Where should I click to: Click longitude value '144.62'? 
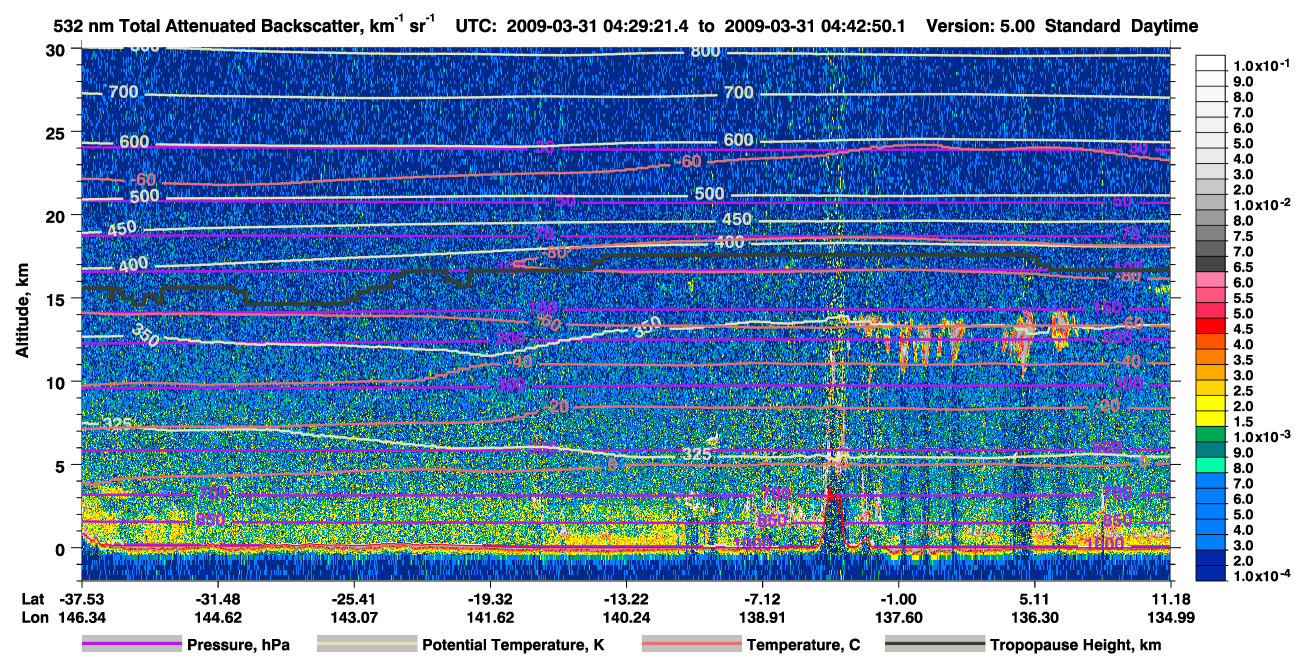(217, 617)
